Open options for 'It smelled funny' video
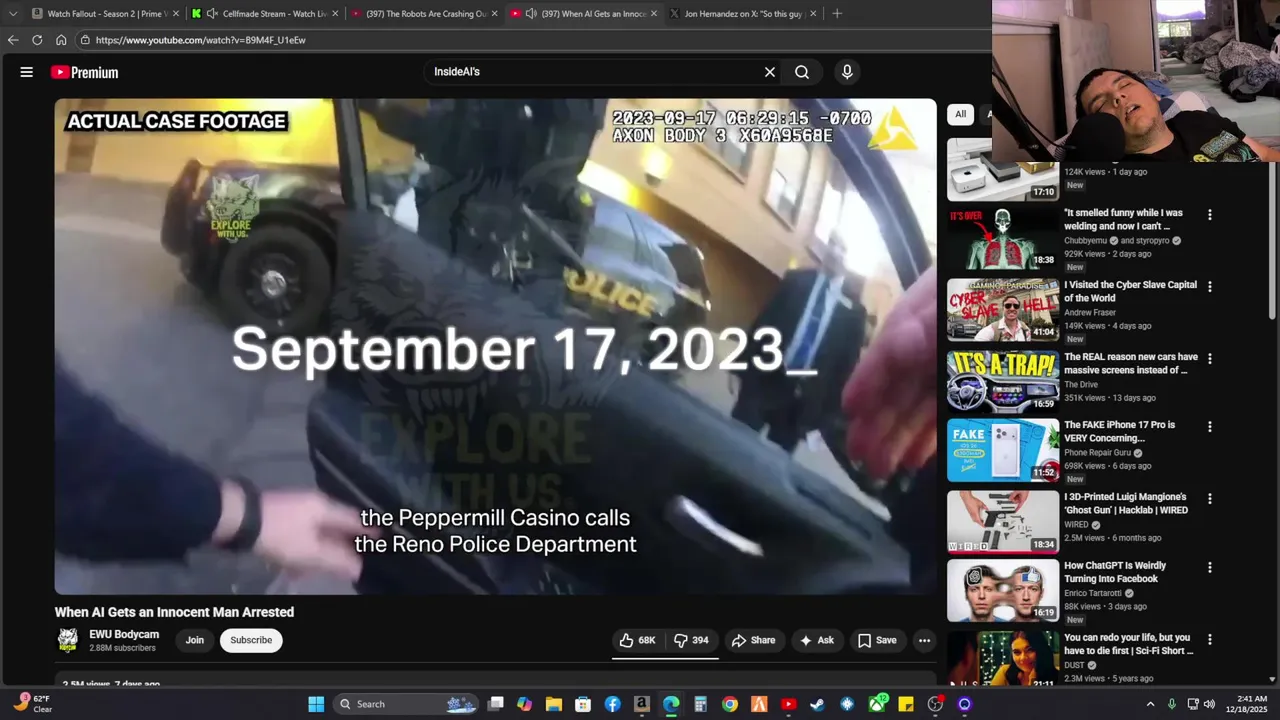 [1210, 215]
